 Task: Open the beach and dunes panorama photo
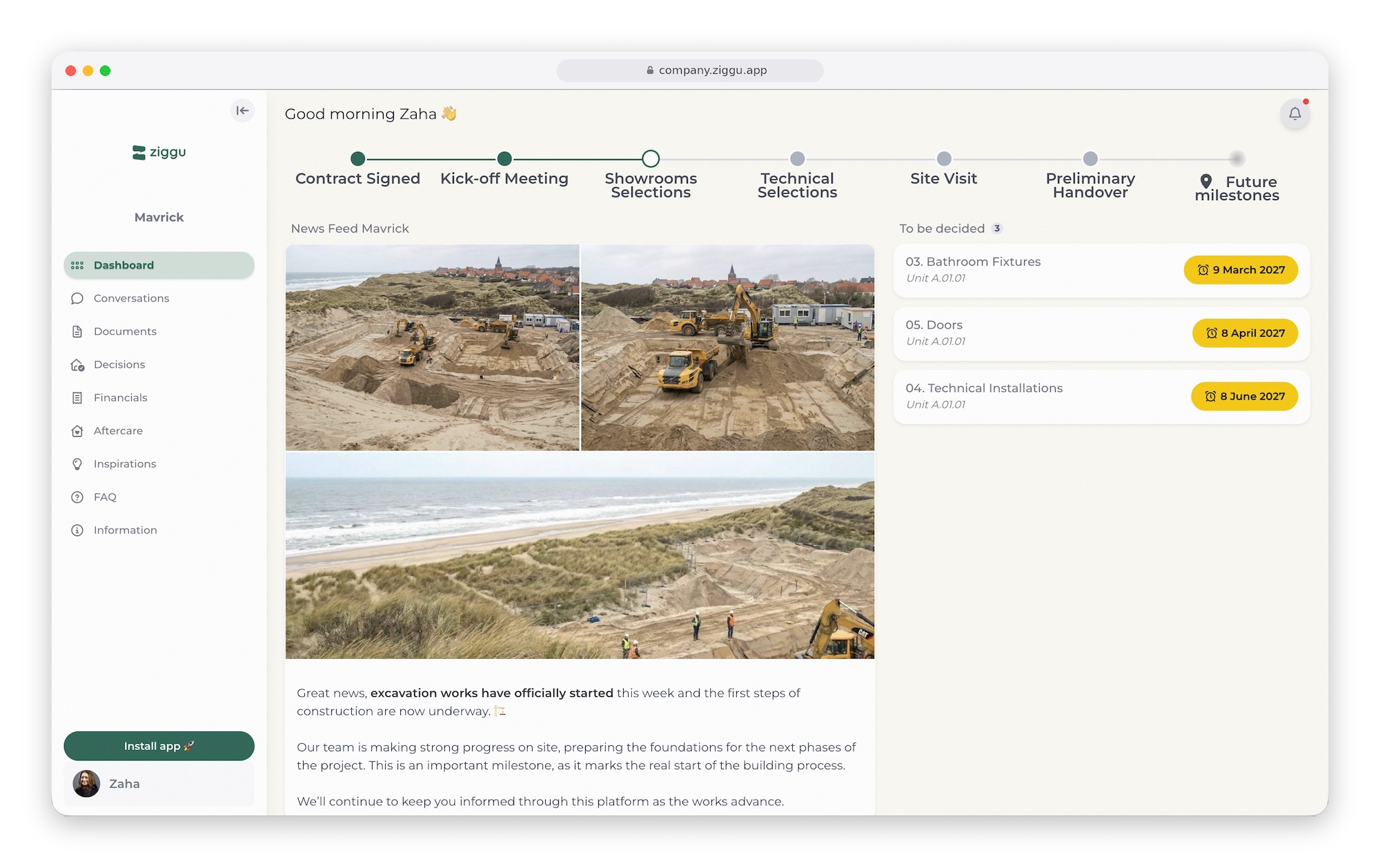[580, 555]
